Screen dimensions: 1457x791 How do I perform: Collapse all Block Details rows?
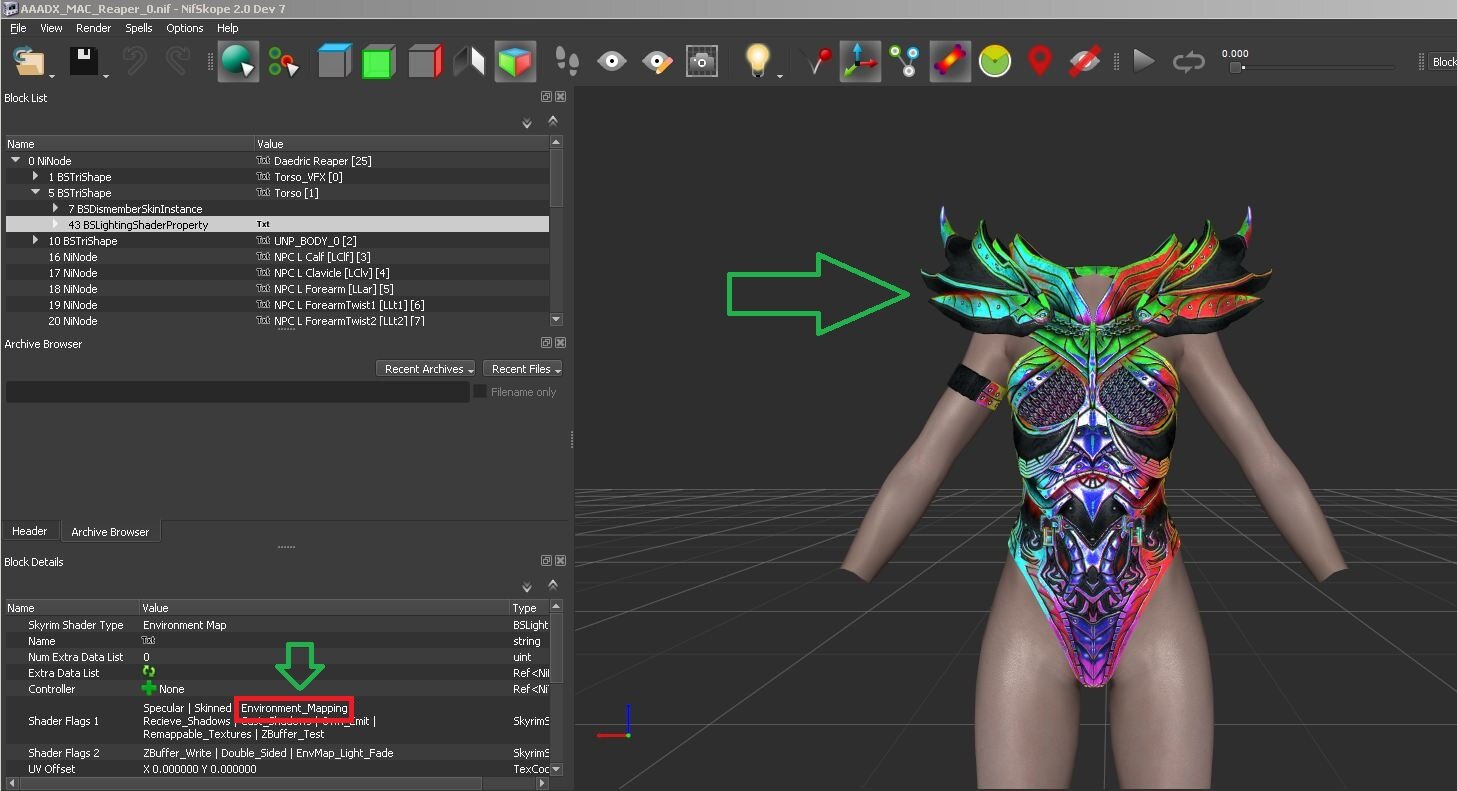(552, 586)
